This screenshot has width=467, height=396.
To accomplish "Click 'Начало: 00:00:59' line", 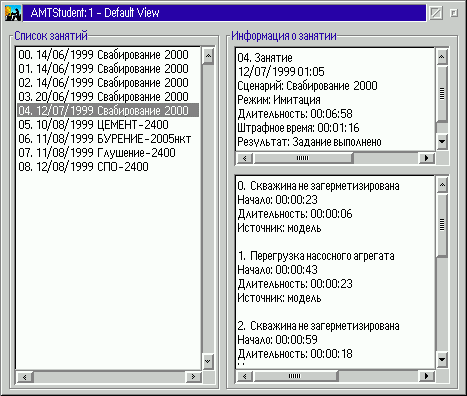I will tap(277, 340).
